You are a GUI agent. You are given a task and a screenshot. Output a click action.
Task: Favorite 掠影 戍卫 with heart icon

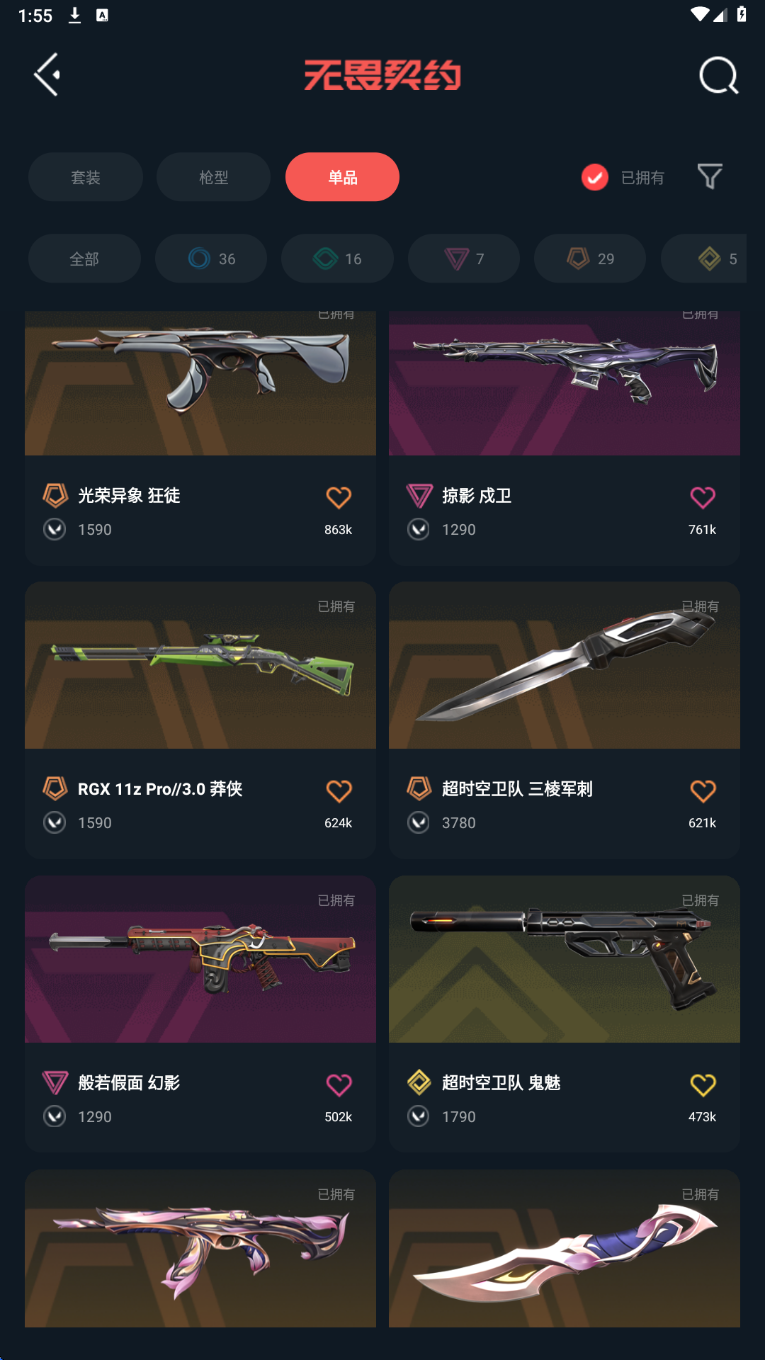[703, 497]
